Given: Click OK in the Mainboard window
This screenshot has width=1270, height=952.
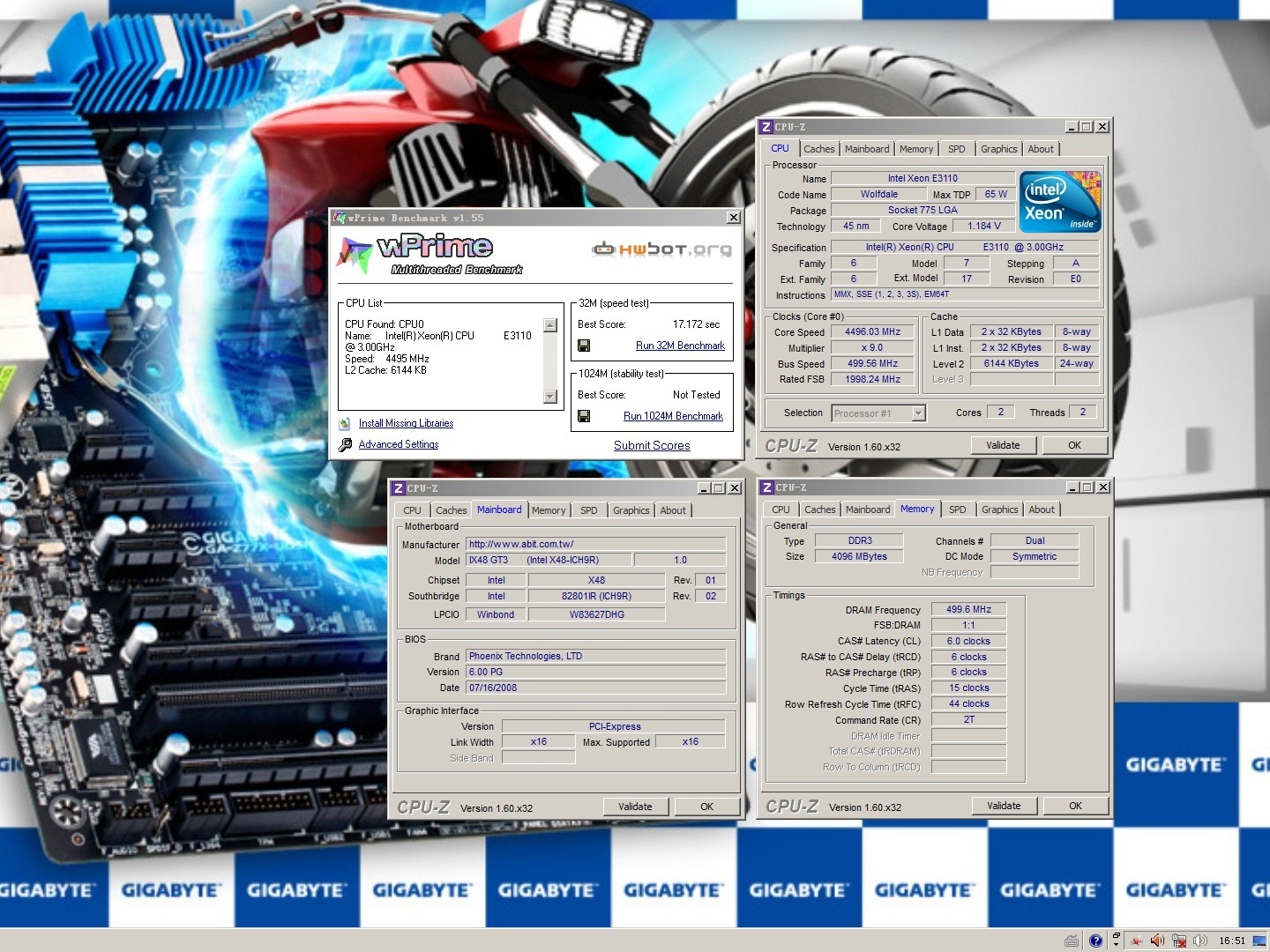Looking at the screenshot, I should (x=706, y=807).
